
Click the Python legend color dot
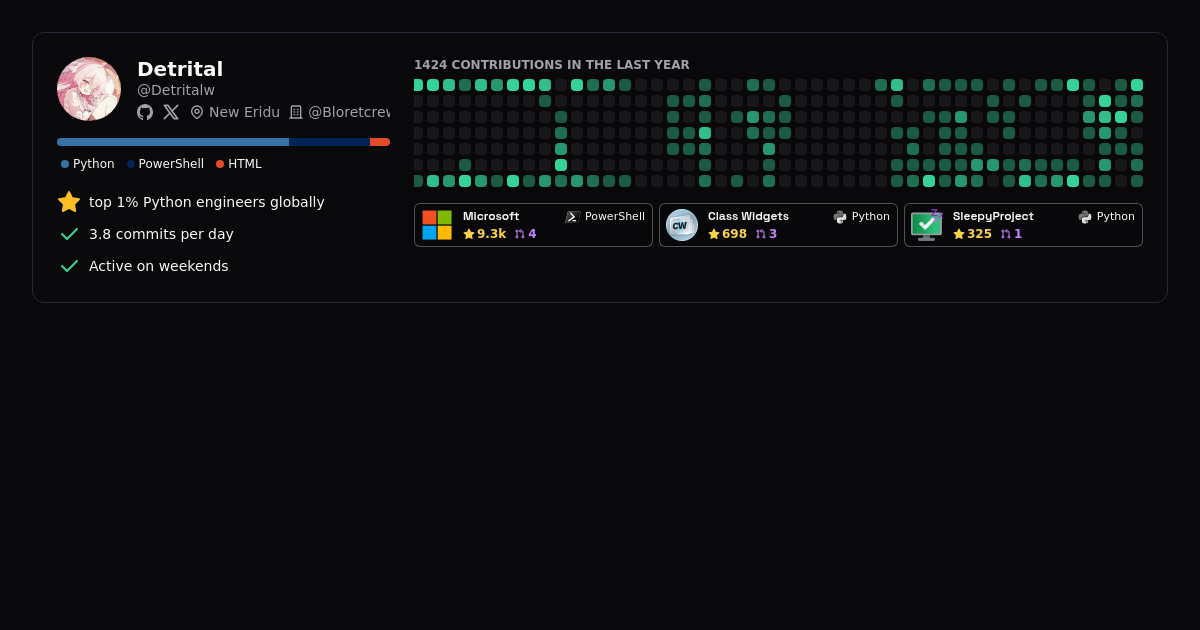pyautogui.click(x=65, y=164)
